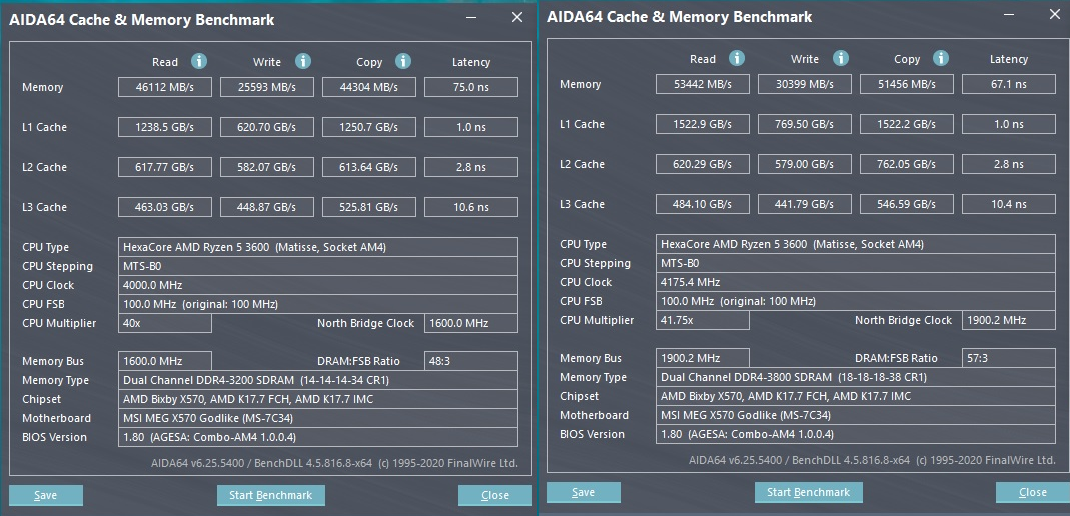Select L2 Cache read value 620.29 GB/s
1070x516 pixels.
pos(703,164)
